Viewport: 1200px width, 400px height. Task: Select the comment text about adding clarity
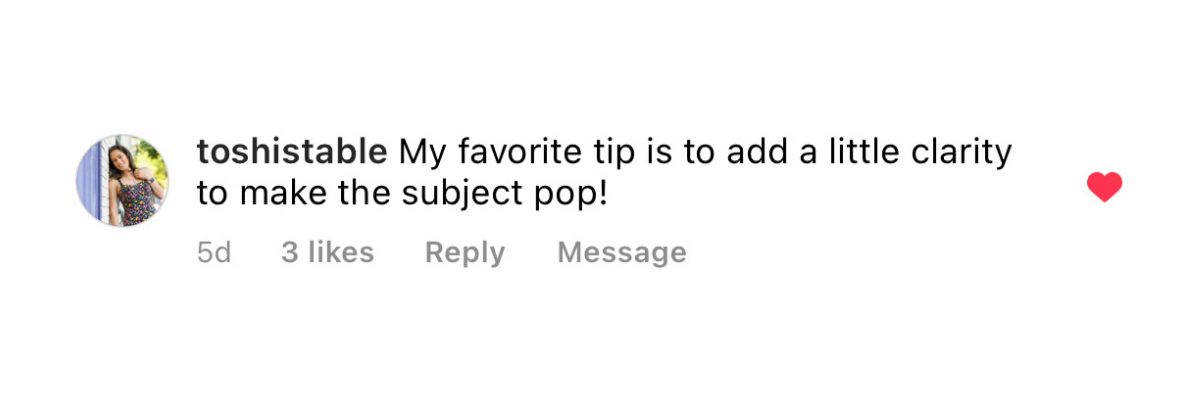[605, 173]
